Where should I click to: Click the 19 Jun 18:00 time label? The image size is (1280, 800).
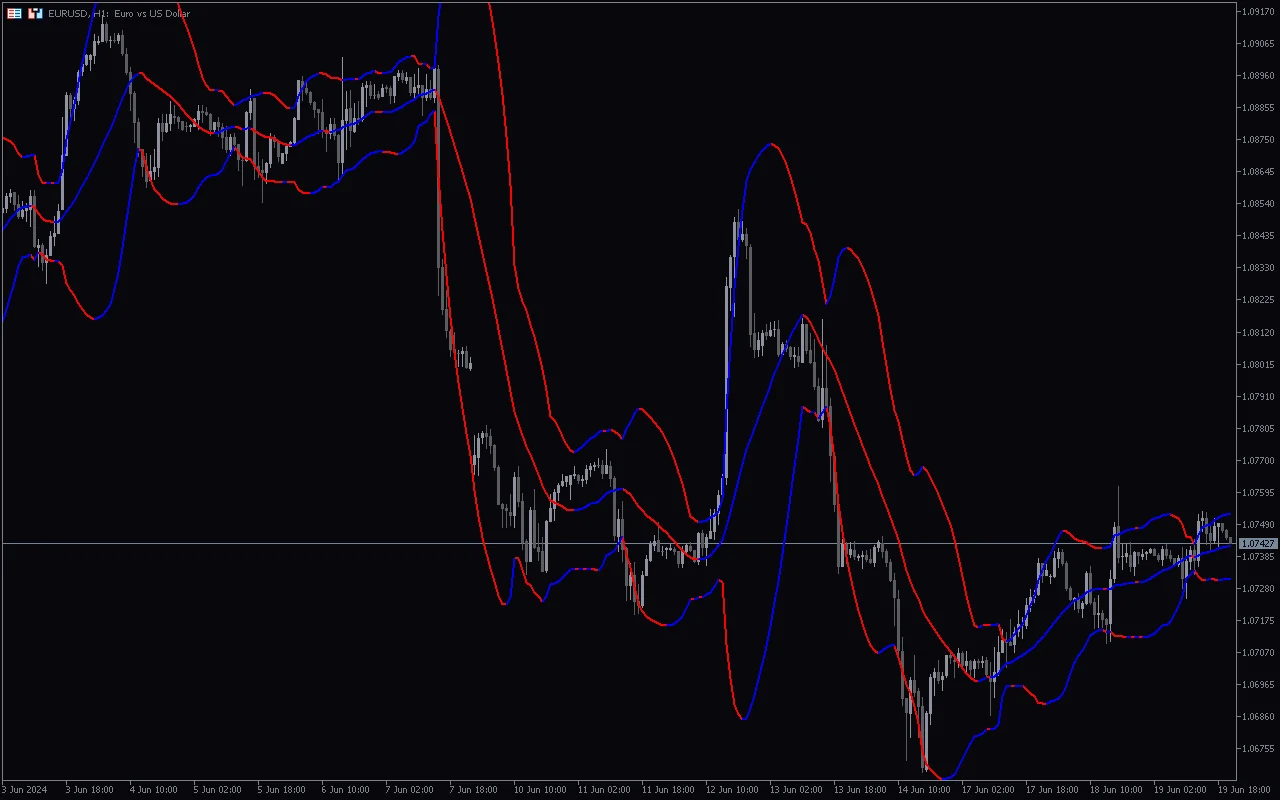click(1242, 789)
